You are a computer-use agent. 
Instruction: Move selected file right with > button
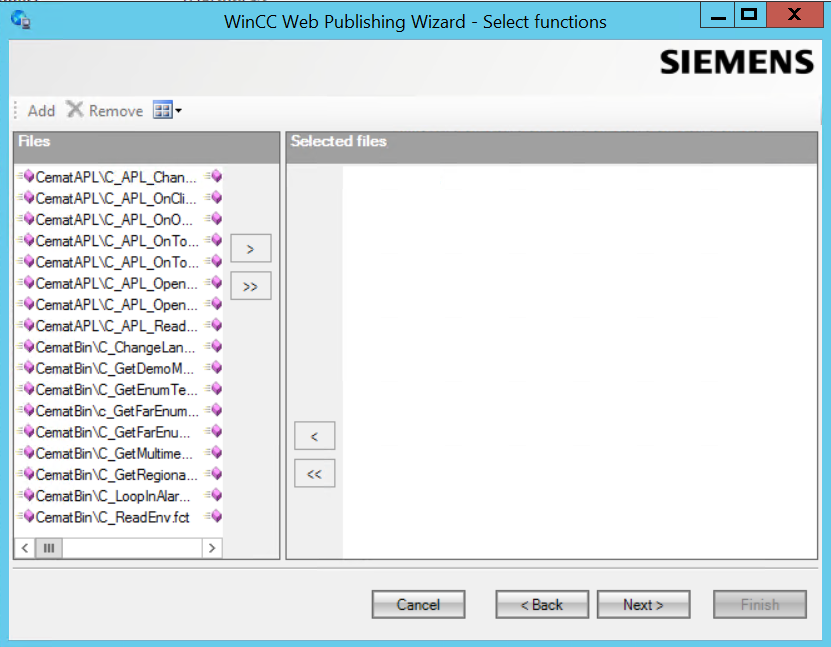(251, 249)
